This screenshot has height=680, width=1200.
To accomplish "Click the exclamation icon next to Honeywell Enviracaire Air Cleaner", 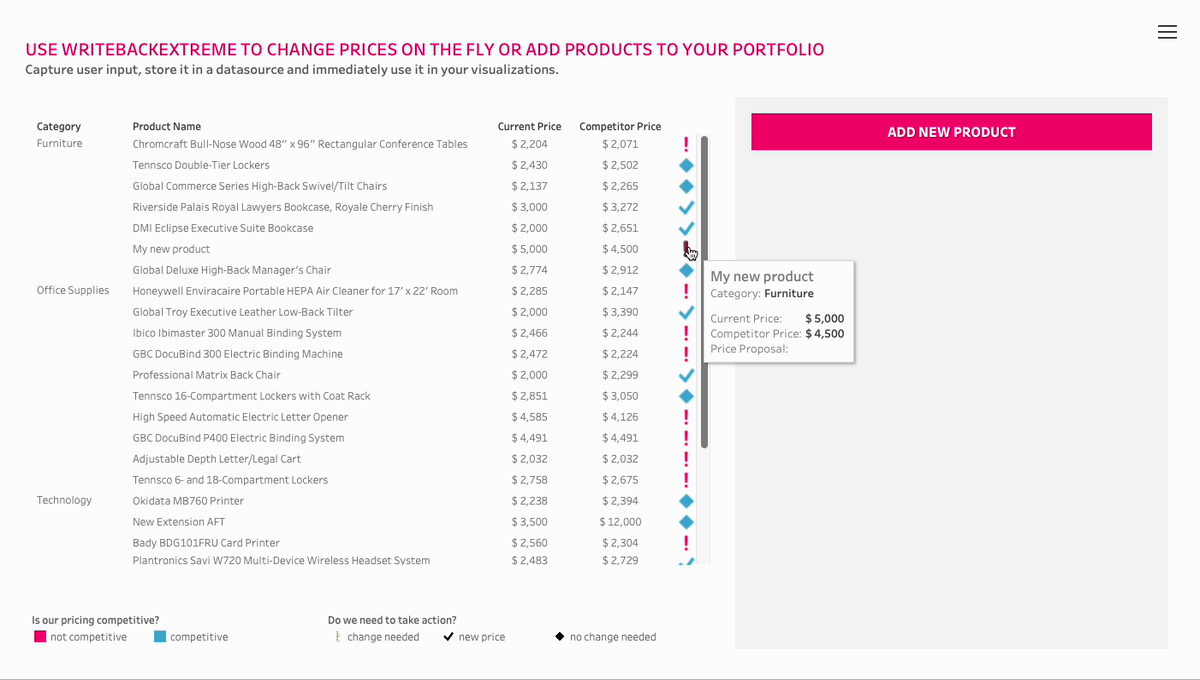I will (x=686, y=291).
